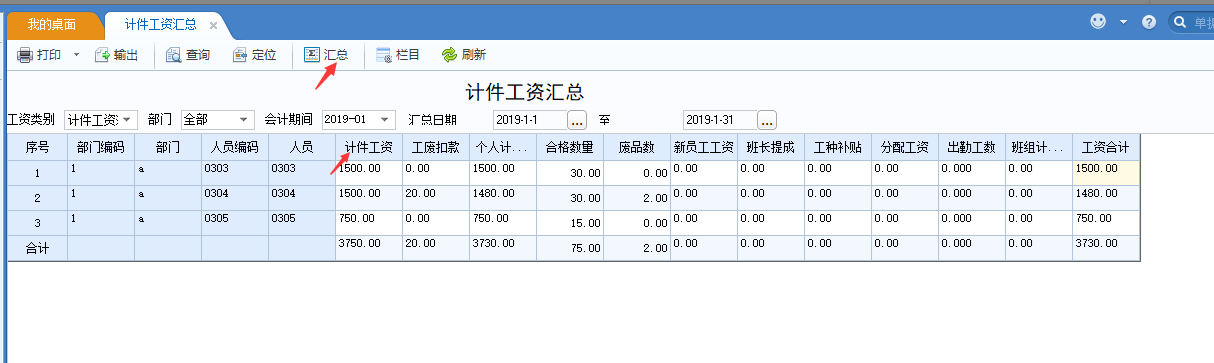Click the 定位 locate button

254,55
